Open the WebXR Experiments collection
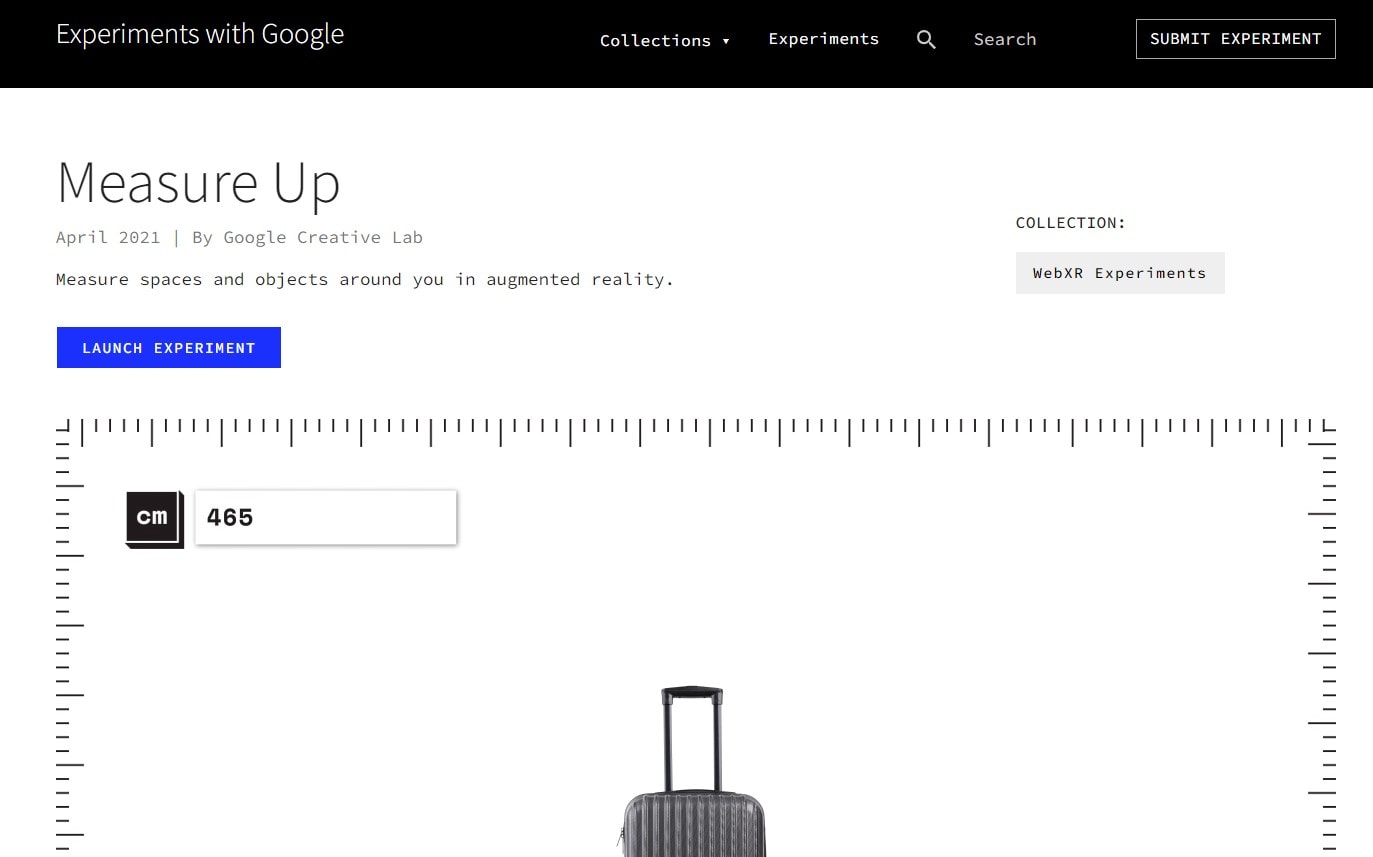 1120,273
